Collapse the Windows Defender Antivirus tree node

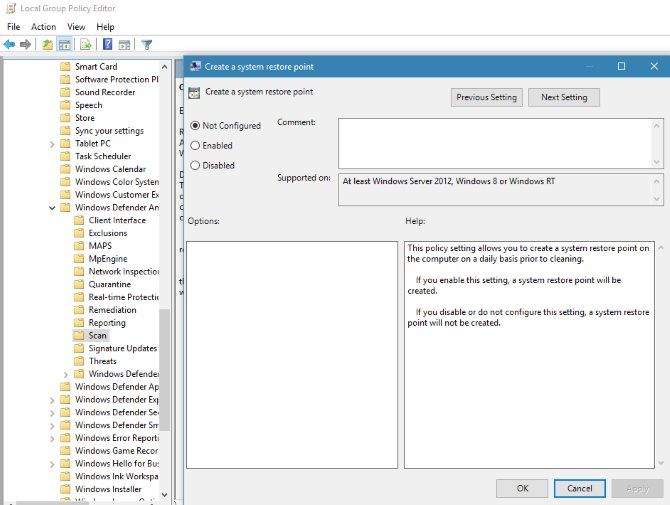point(52,208)
